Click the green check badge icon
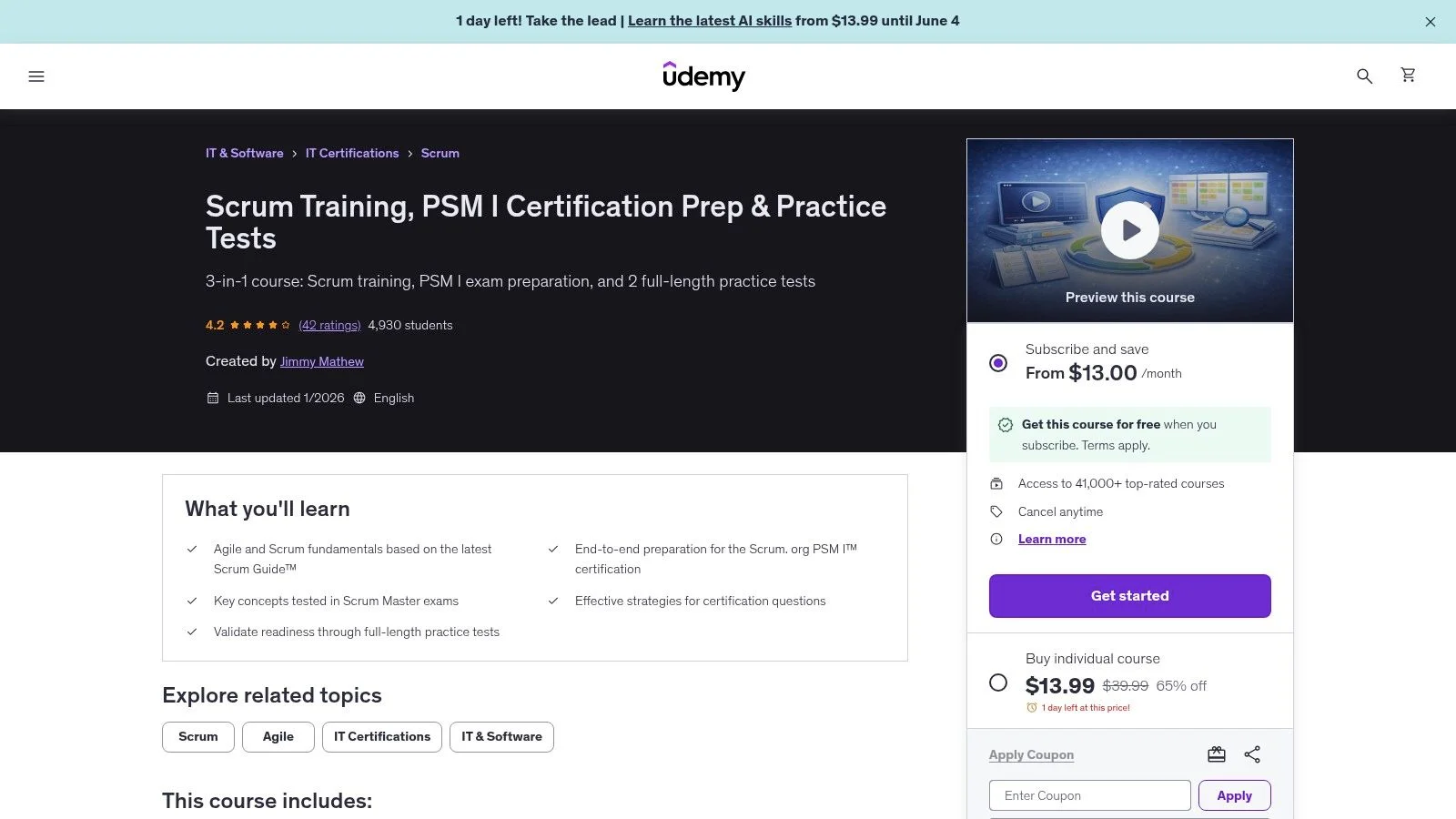 point(1006,425)
